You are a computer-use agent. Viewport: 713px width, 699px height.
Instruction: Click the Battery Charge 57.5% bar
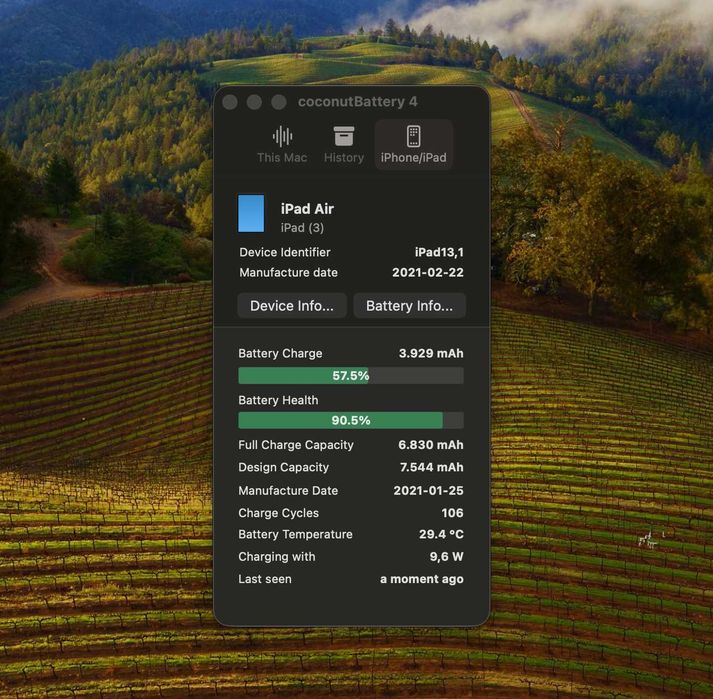click(x=351, y=376)
